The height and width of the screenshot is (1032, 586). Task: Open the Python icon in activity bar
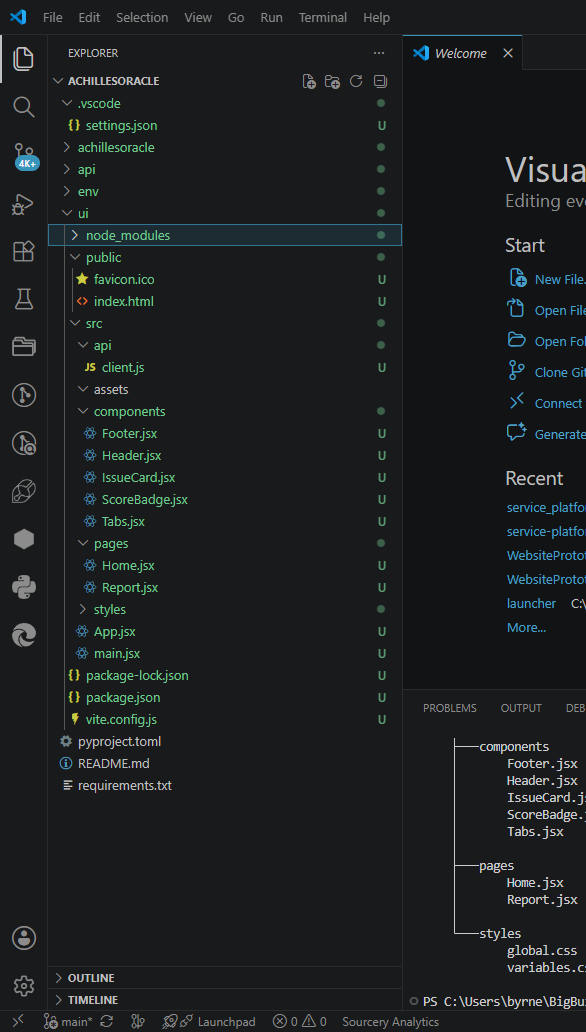click(24, 587)
